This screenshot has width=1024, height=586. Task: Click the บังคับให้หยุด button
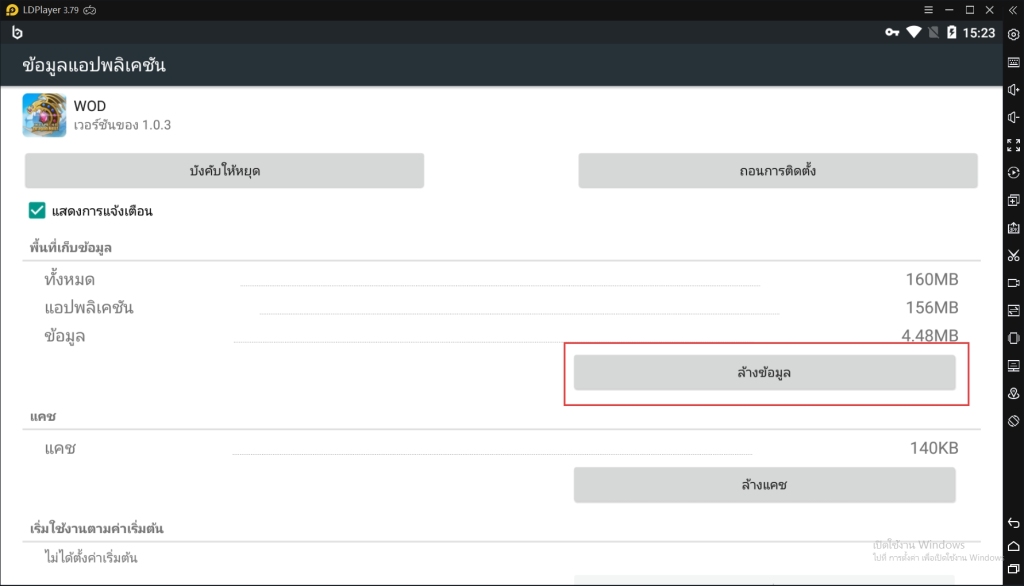[x=224, y=171]
